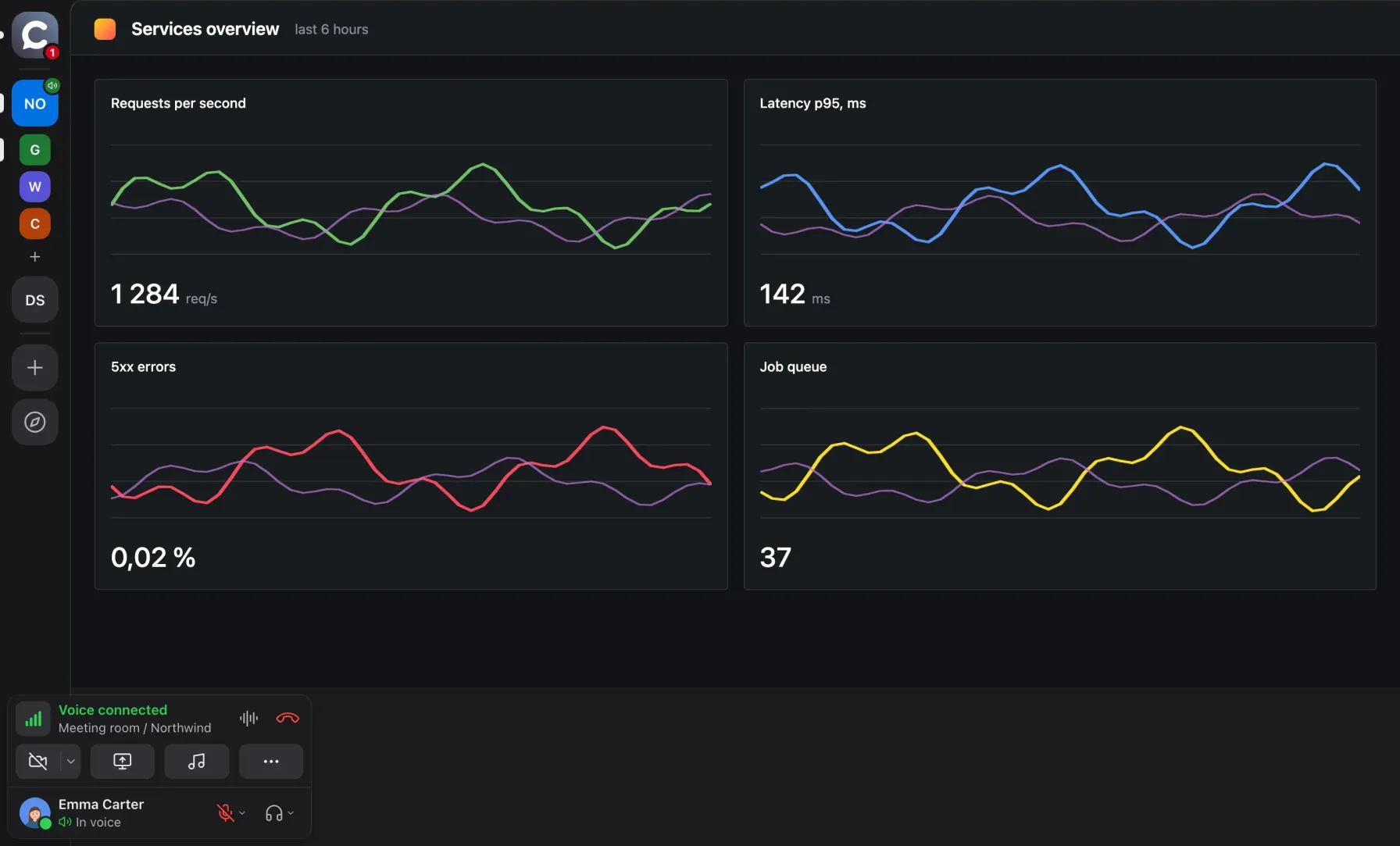
Task: Share your screen in voice call
Action: pos(123,761)
